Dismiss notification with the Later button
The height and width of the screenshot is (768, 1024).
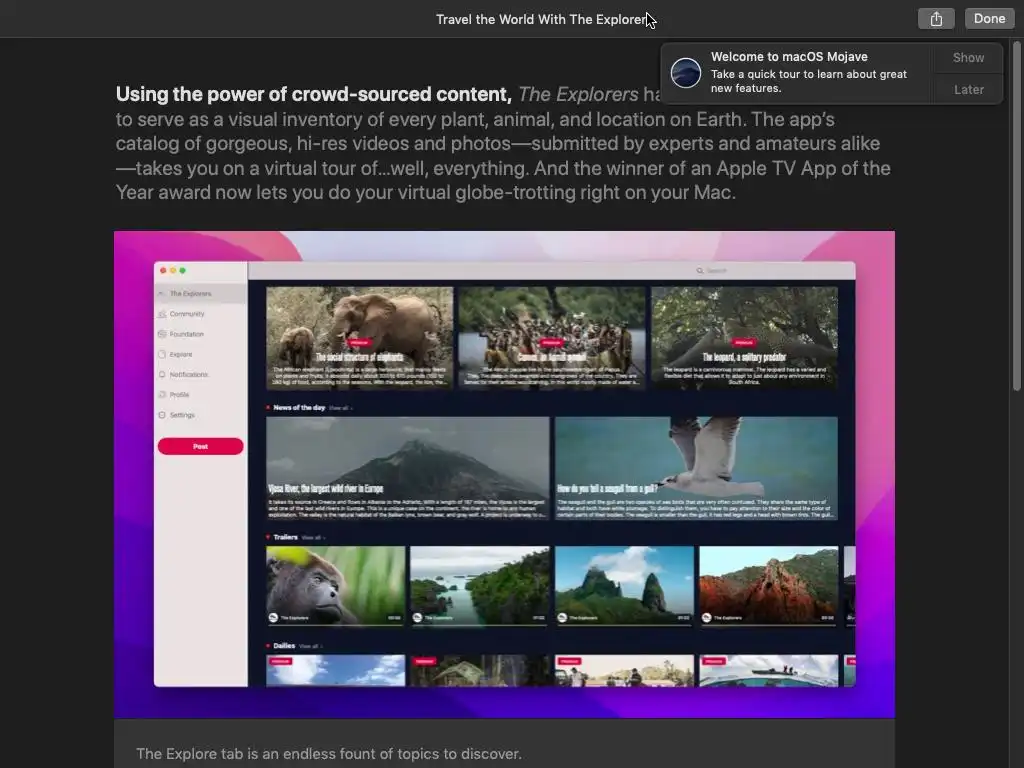point(968,89)
